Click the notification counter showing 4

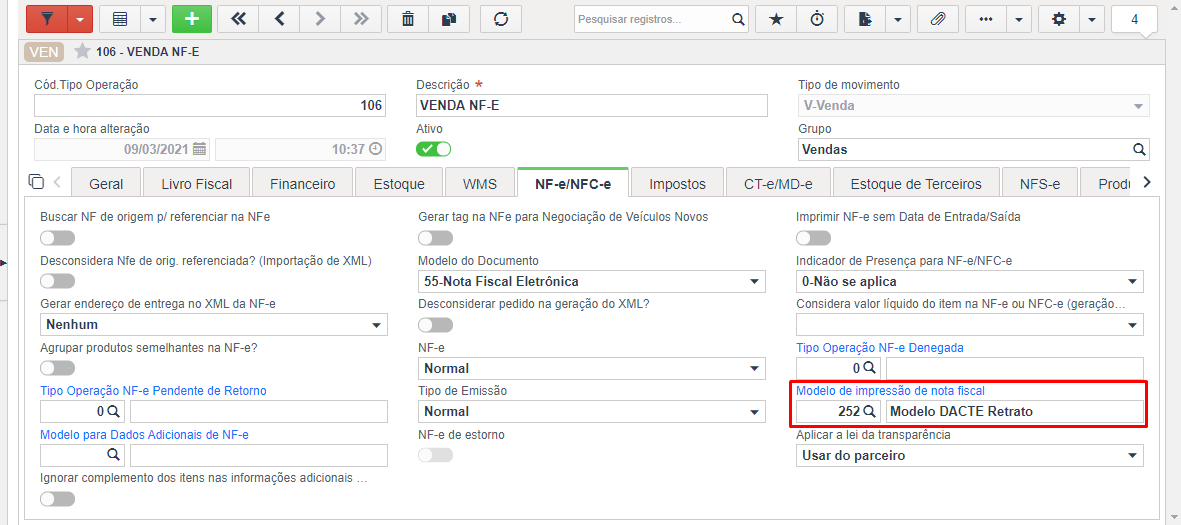(1134, 20)
